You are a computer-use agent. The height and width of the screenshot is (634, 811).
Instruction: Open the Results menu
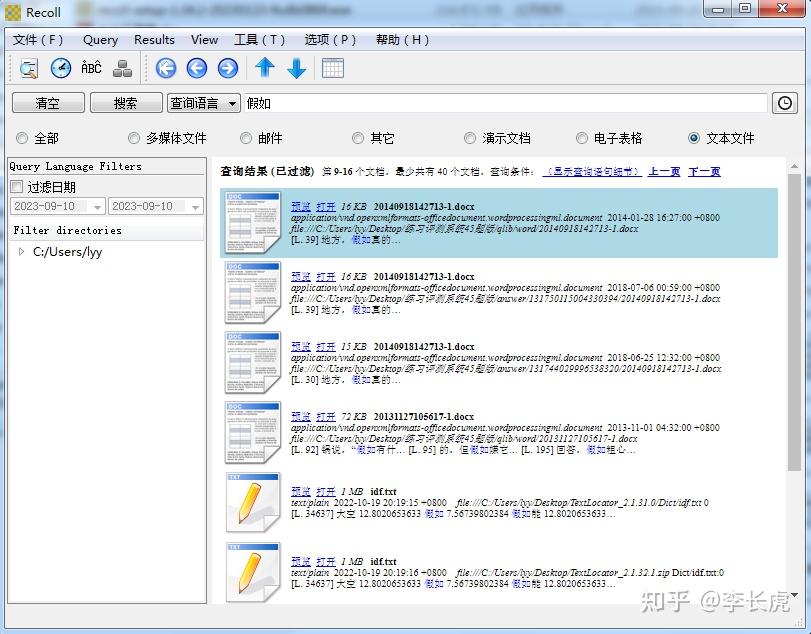pyautogui.click(x=154, y=40)
